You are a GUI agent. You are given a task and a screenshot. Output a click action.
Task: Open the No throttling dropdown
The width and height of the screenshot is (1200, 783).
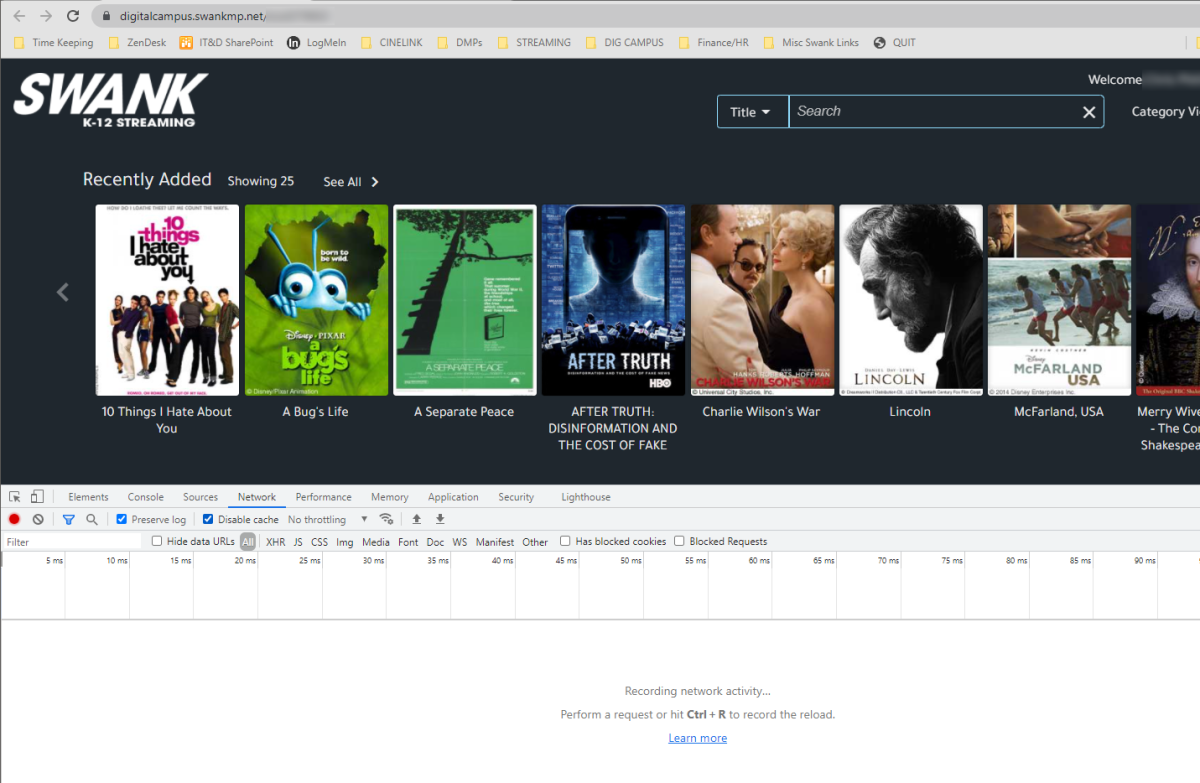click(x=327, y=520)
